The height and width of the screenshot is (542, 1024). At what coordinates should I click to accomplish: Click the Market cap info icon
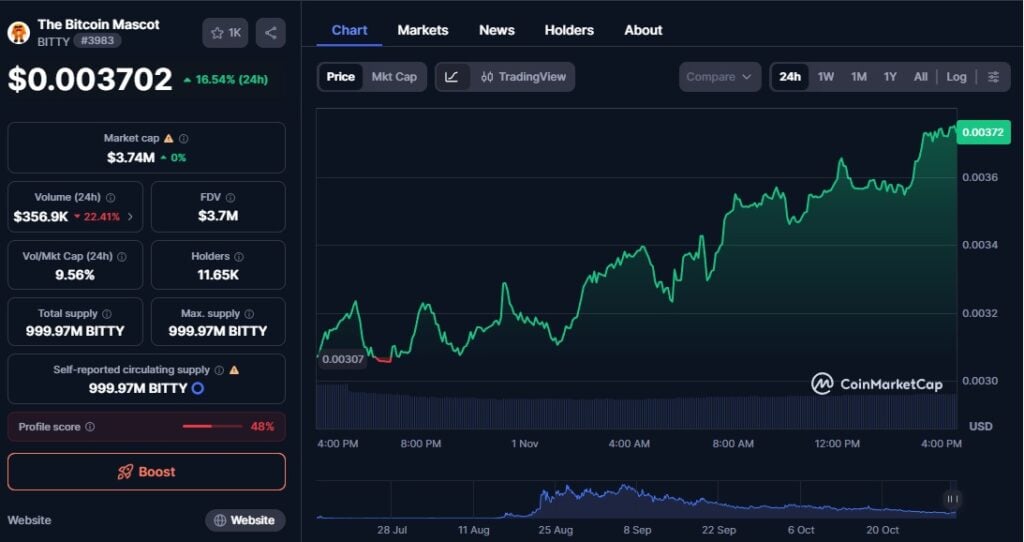(x=183, y=139)
